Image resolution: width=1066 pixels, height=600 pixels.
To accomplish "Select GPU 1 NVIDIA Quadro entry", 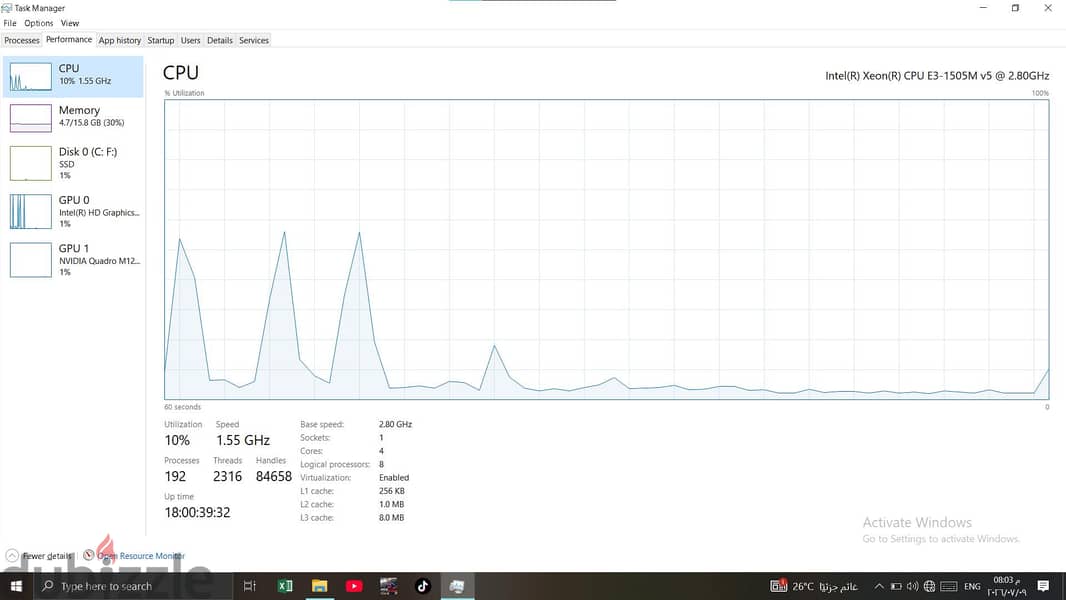I will point(73,260).
